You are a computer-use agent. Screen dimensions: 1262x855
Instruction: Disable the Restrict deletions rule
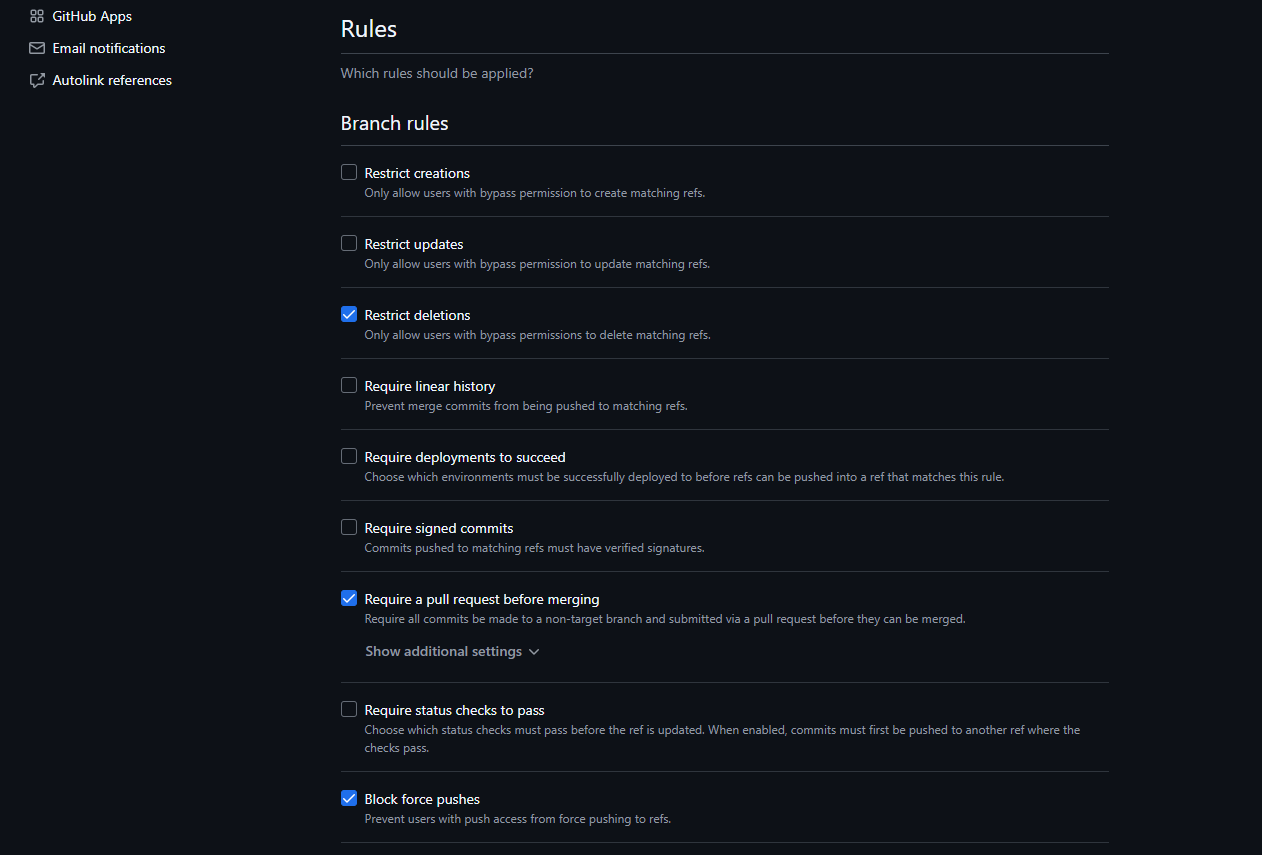pos(348,313)
